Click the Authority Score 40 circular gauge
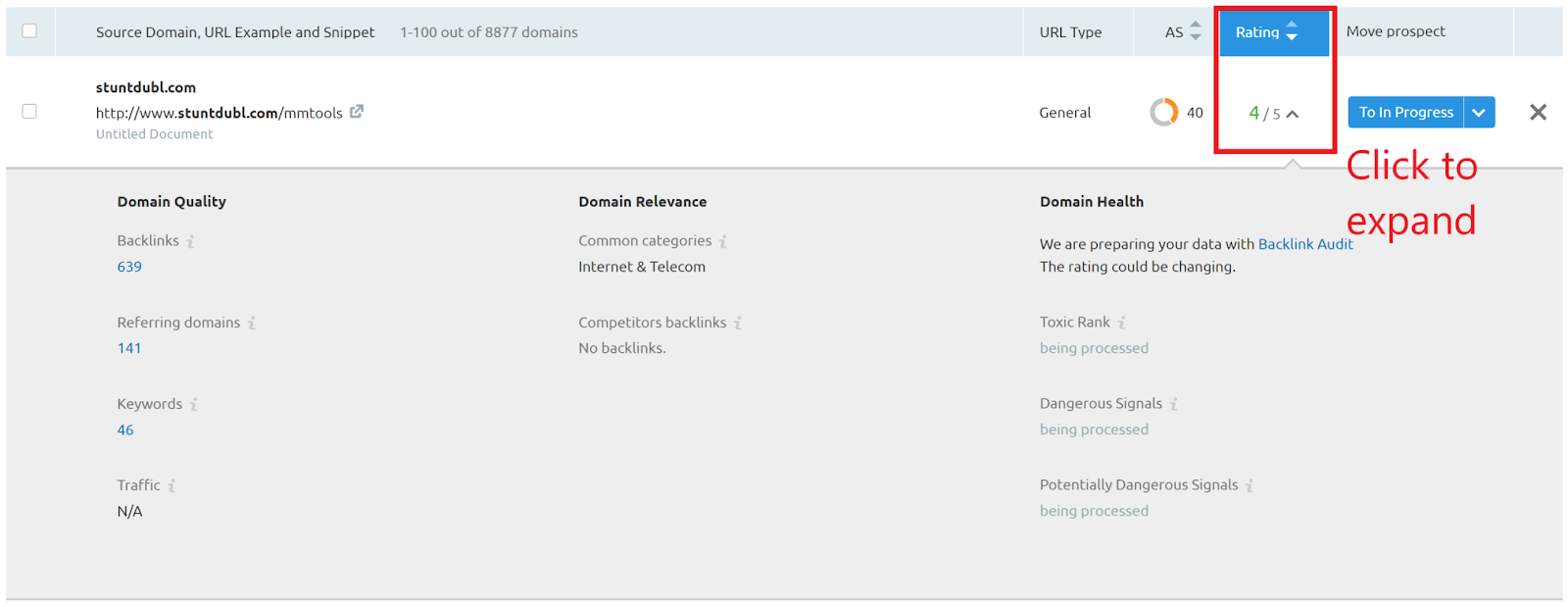1568x607 pixels. coord(1163,113)
